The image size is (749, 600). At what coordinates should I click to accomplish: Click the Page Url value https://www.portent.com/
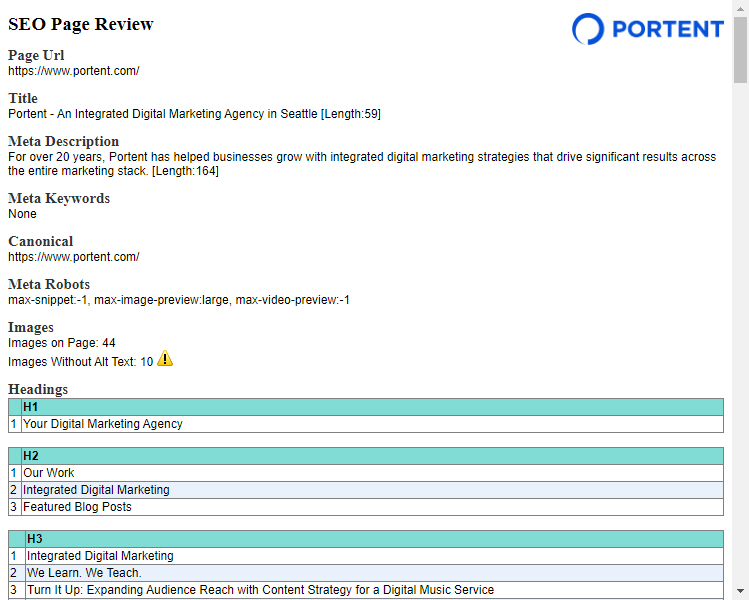[x=74, y=71]
